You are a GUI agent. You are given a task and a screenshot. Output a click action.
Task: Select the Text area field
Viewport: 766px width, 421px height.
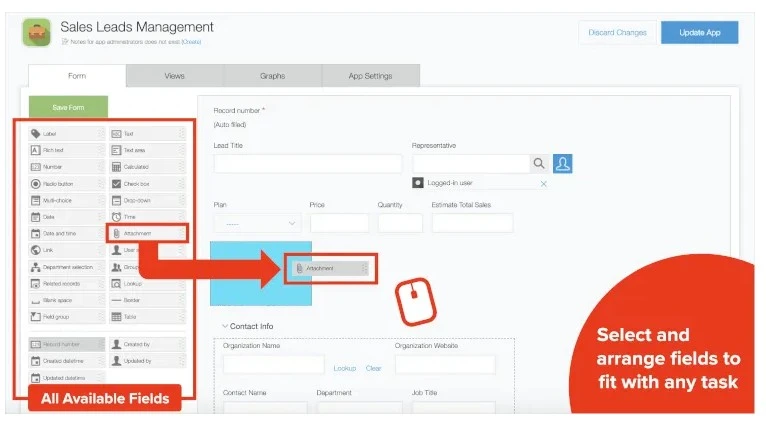(148, 150)
